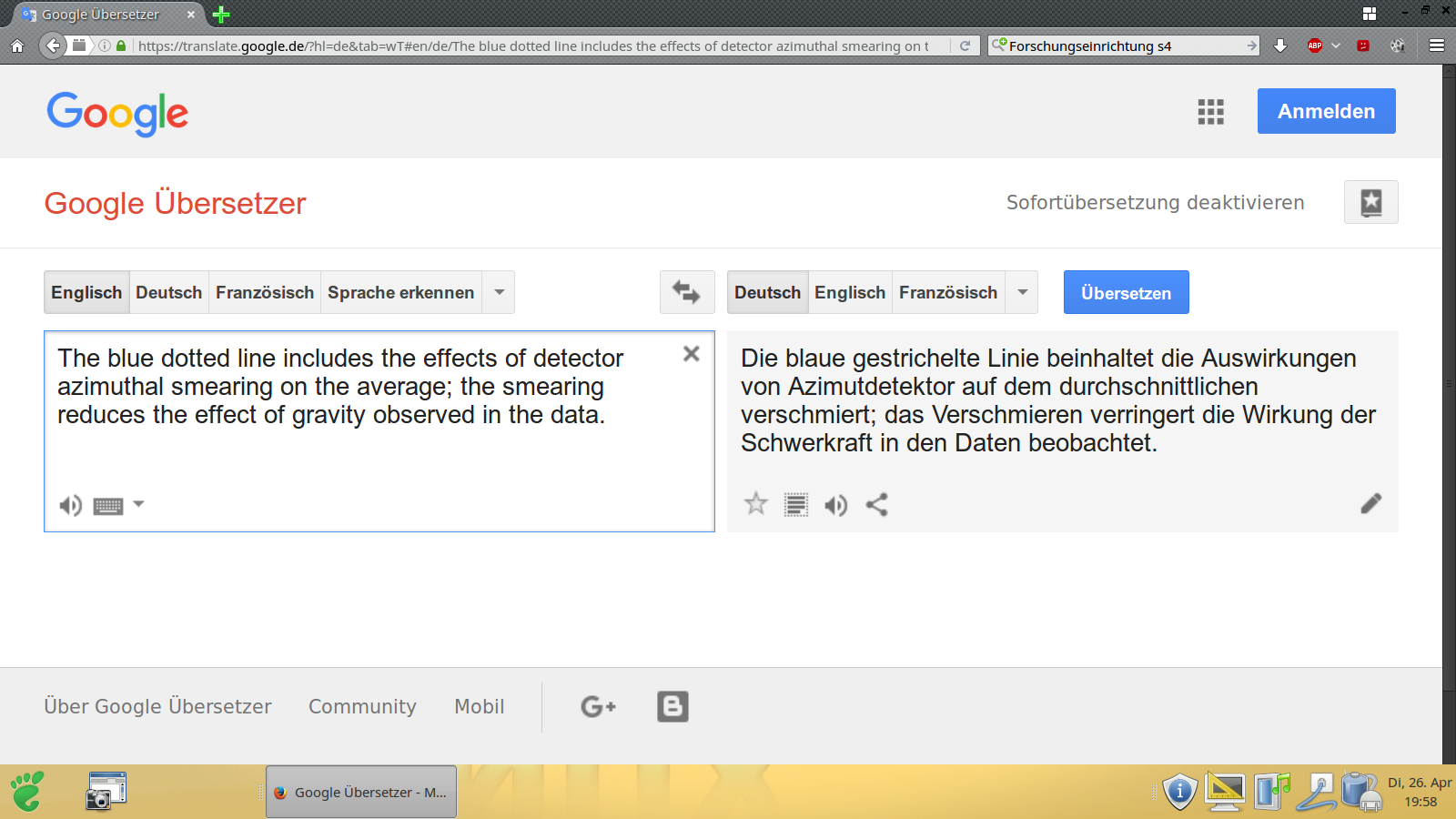Viewport: 1456px width, 819px height.
Task: Select Englisch as target language
Action: [x=850, y=292]
